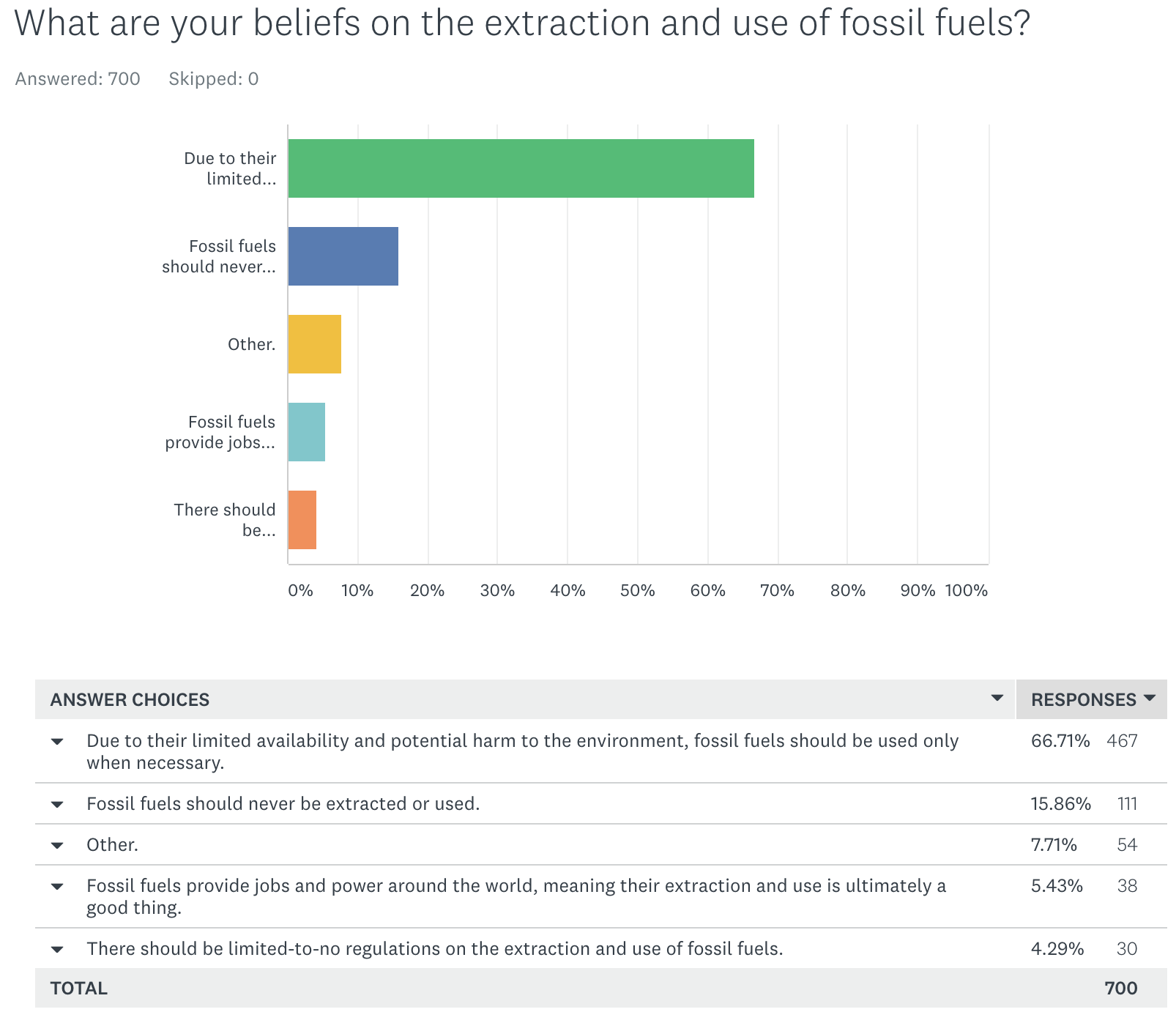Click the blue 'Fossil fuels should never' bar
Screen dimensions: 1176x1012
pos(343,256)
